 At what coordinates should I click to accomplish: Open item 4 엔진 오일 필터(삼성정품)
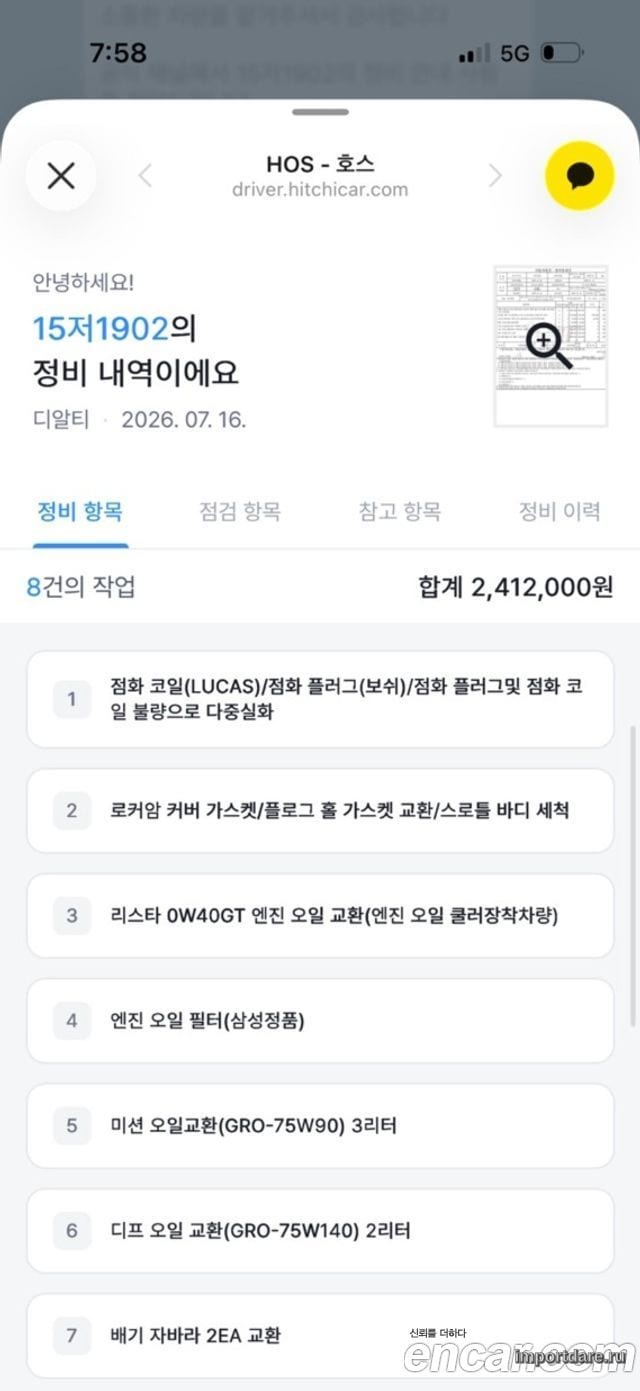click(x=320, y=1021)
